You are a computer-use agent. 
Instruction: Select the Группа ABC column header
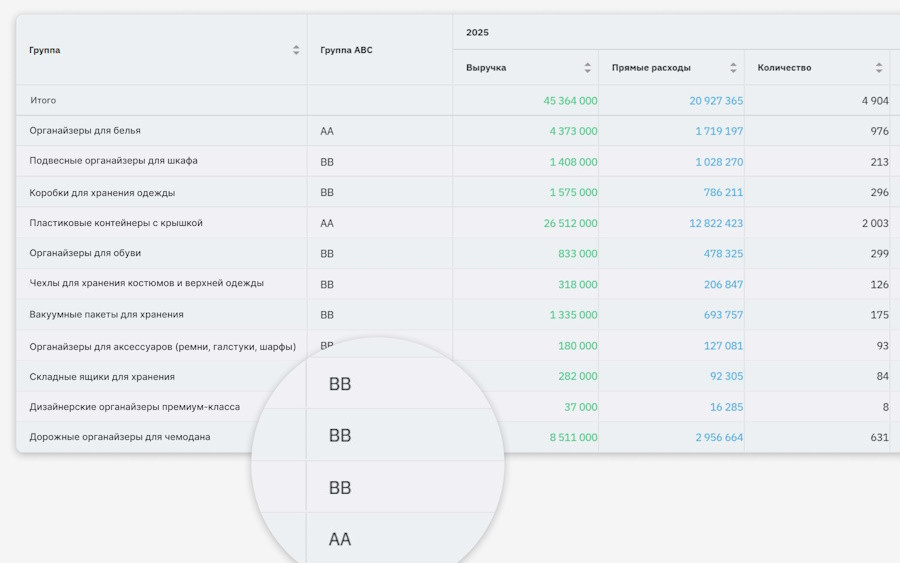click(346, 50)
